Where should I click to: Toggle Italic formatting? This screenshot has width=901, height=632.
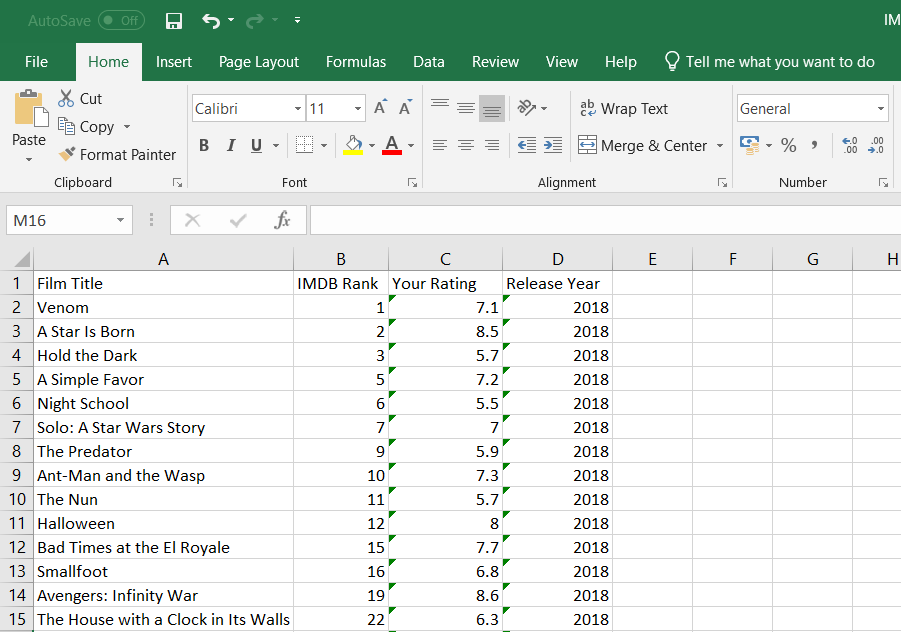click(231, 145)
